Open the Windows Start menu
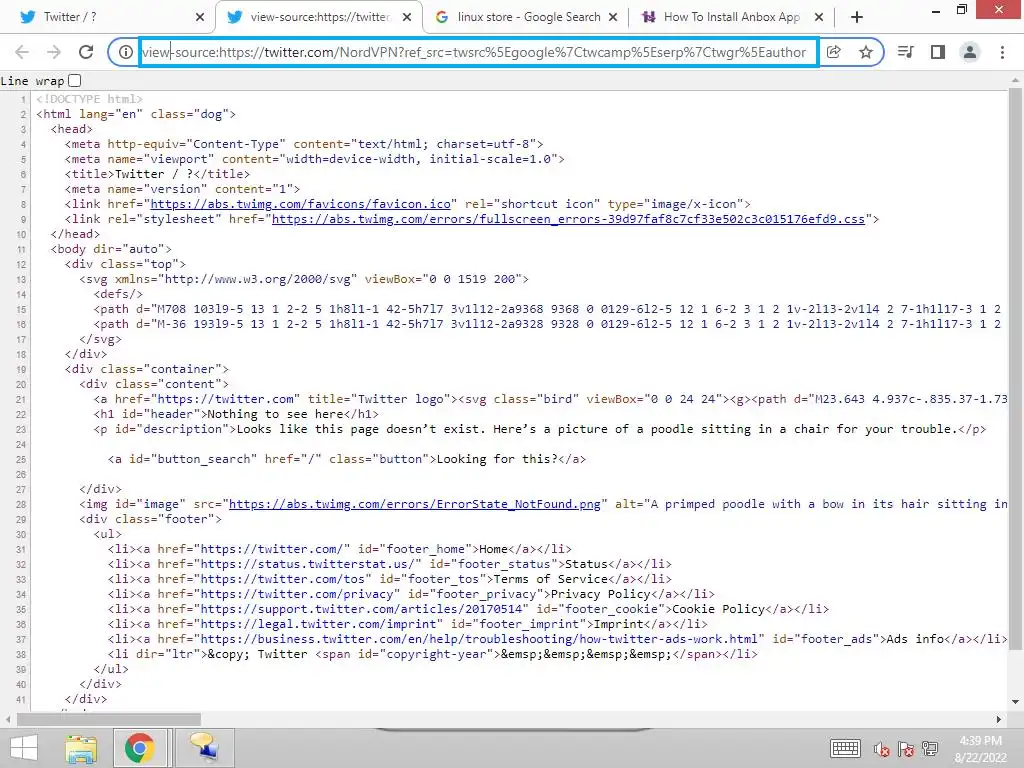1024x768 pixels. [x=24, y=748]
